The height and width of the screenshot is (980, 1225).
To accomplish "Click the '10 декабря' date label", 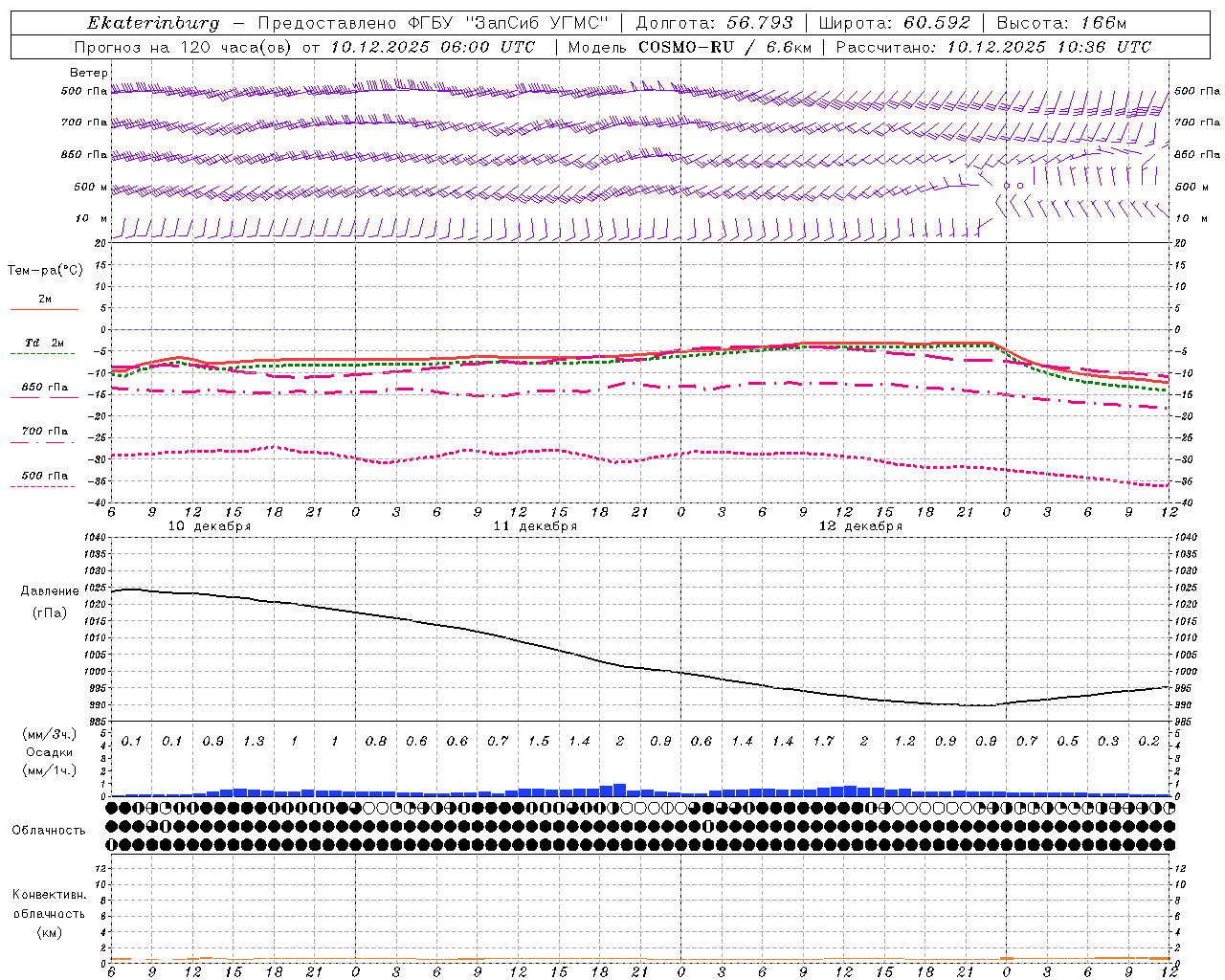I will [x=210, y=526].
